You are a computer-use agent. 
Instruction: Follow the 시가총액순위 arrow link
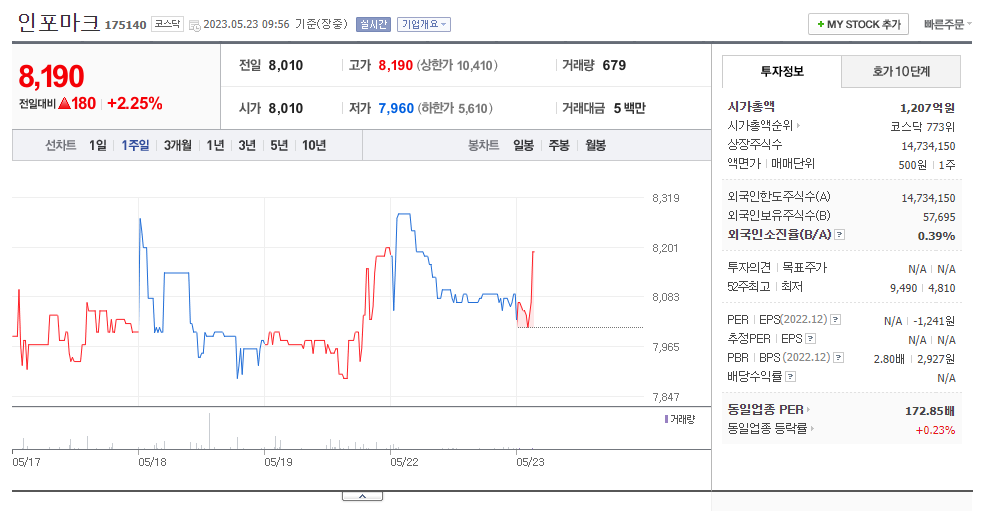(763, 126)
